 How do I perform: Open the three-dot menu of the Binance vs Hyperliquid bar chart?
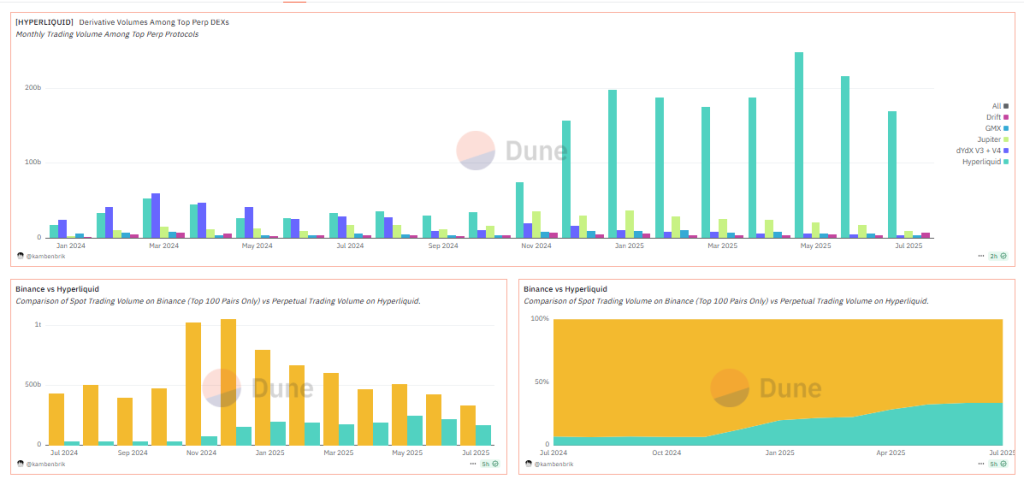pos(473,464)
